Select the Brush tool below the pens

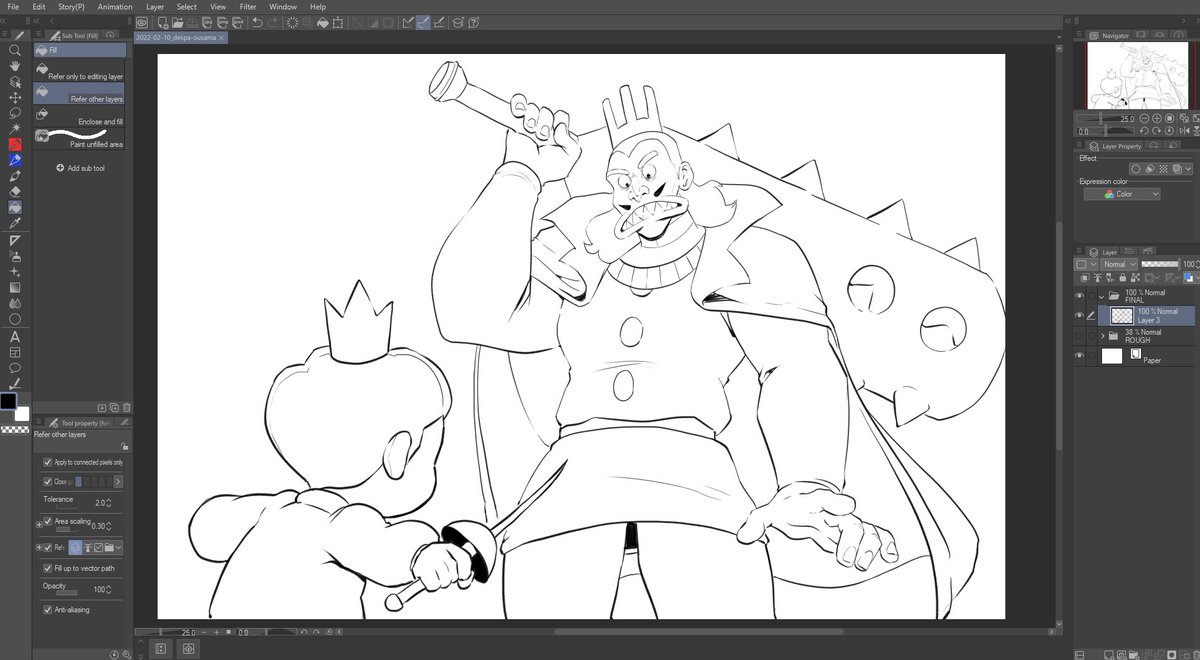tap(15, 176)
